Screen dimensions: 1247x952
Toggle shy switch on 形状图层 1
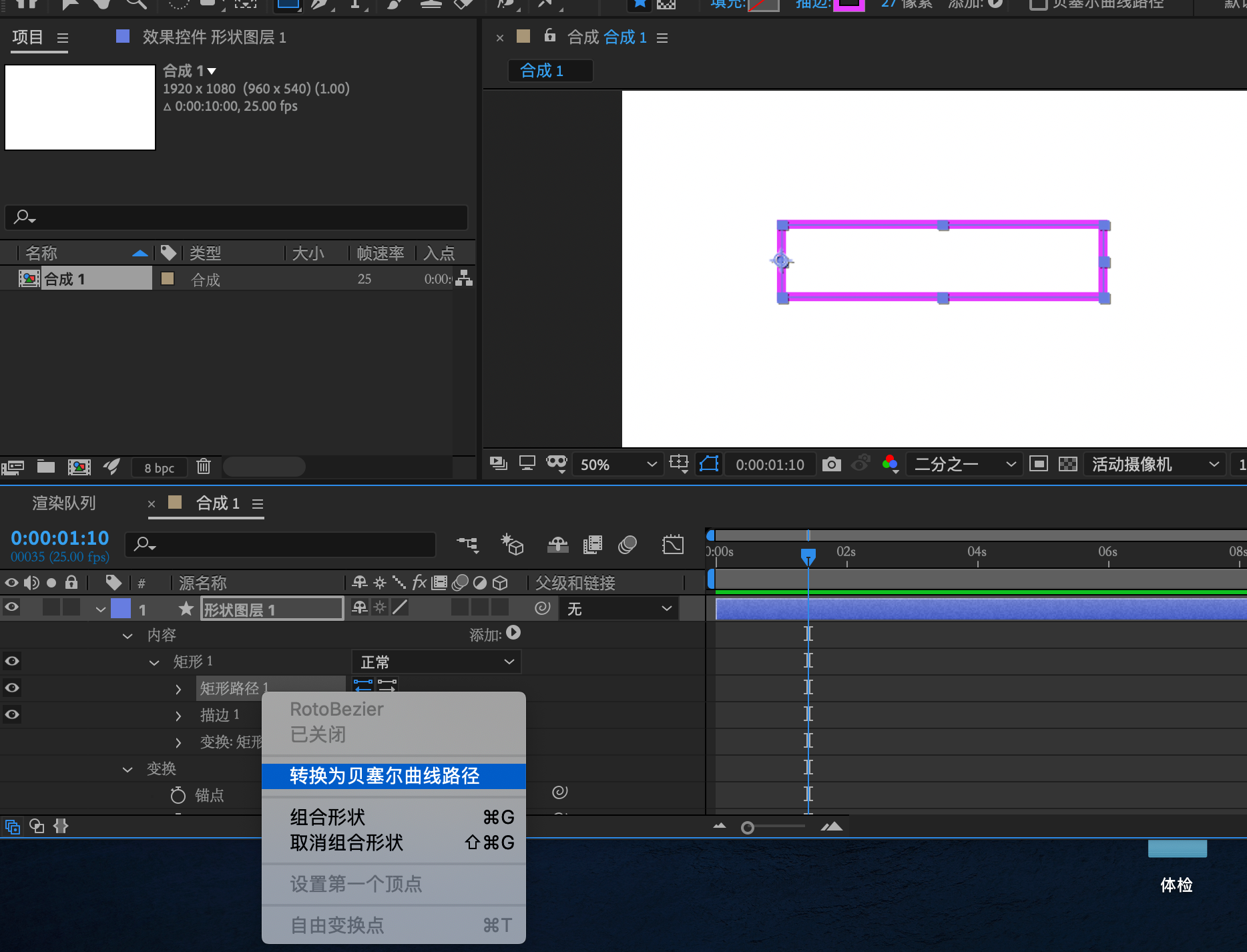point(360,608)
